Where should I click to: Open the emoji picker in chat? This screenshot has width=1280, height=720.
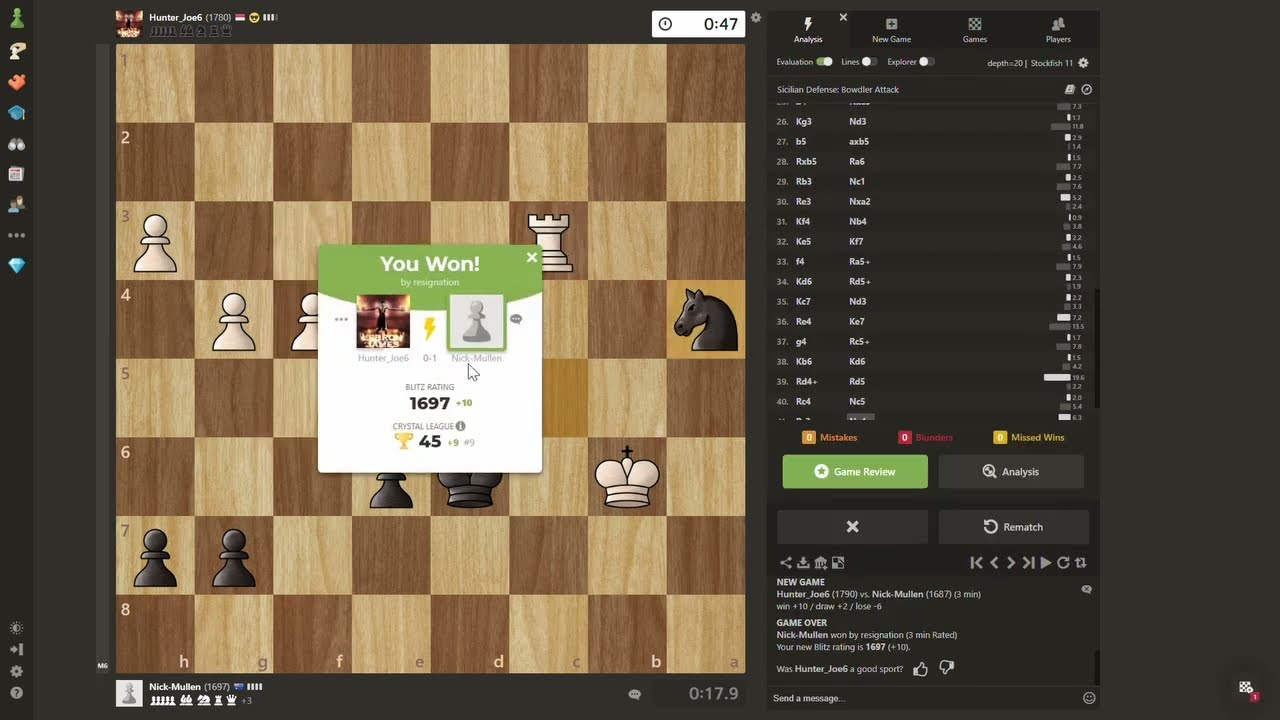coord(1089,698)
